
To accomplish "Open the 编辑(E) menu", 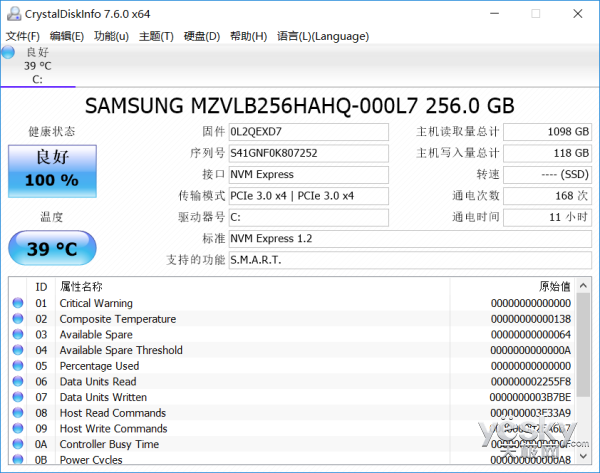I will point(67,36).
